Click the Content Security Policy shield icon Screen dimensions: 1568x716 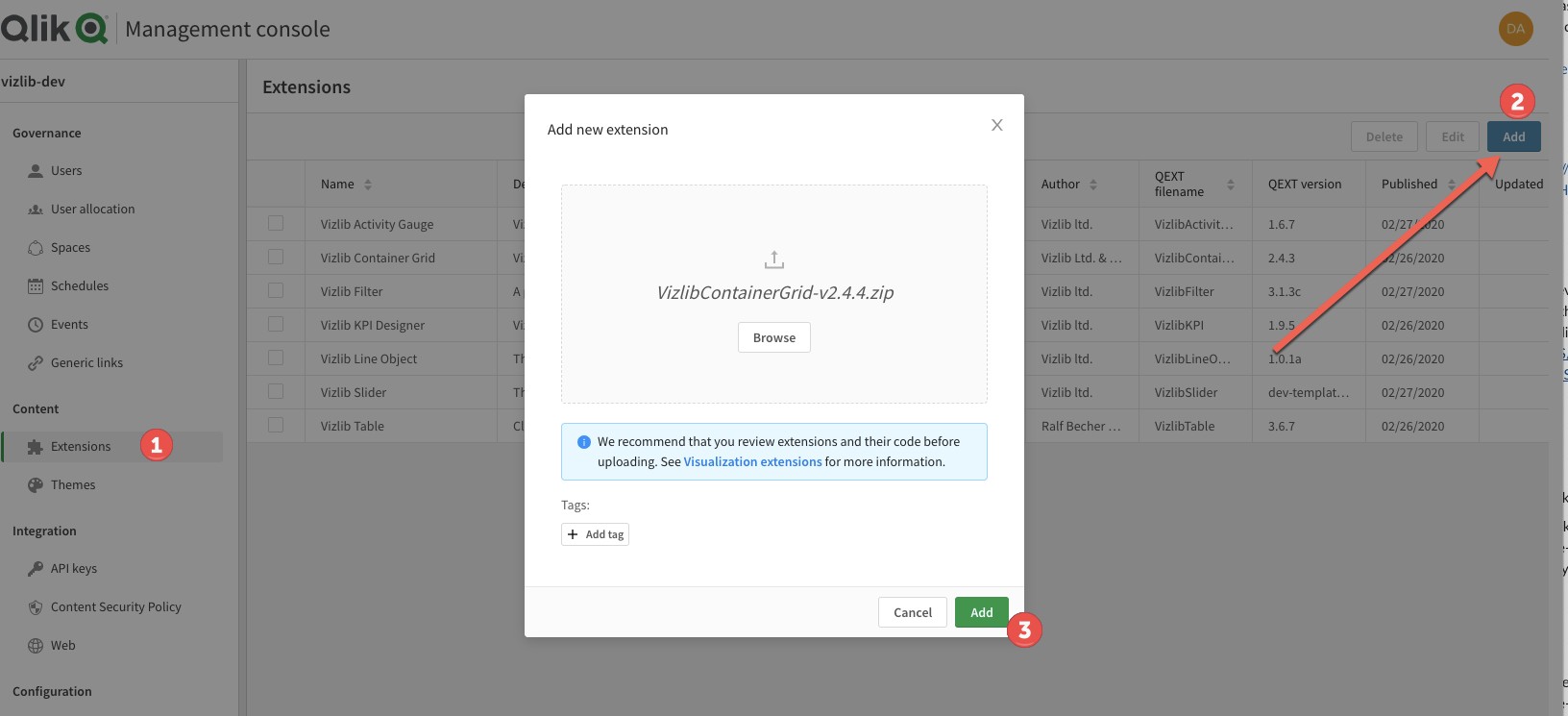36,607
